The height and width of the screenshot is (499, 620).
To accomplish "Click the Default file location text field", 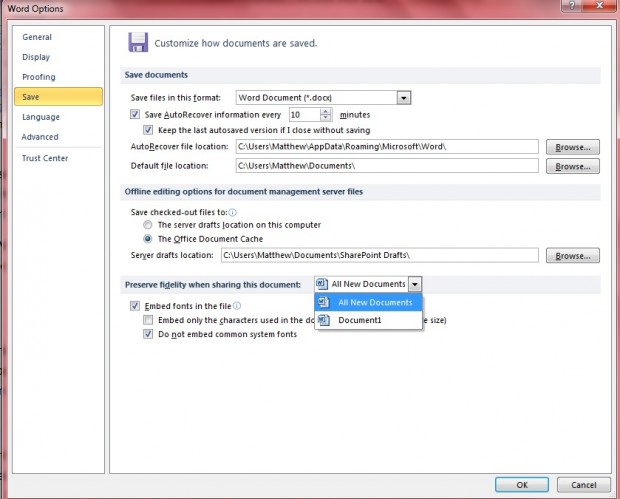I will pos(387,165).
